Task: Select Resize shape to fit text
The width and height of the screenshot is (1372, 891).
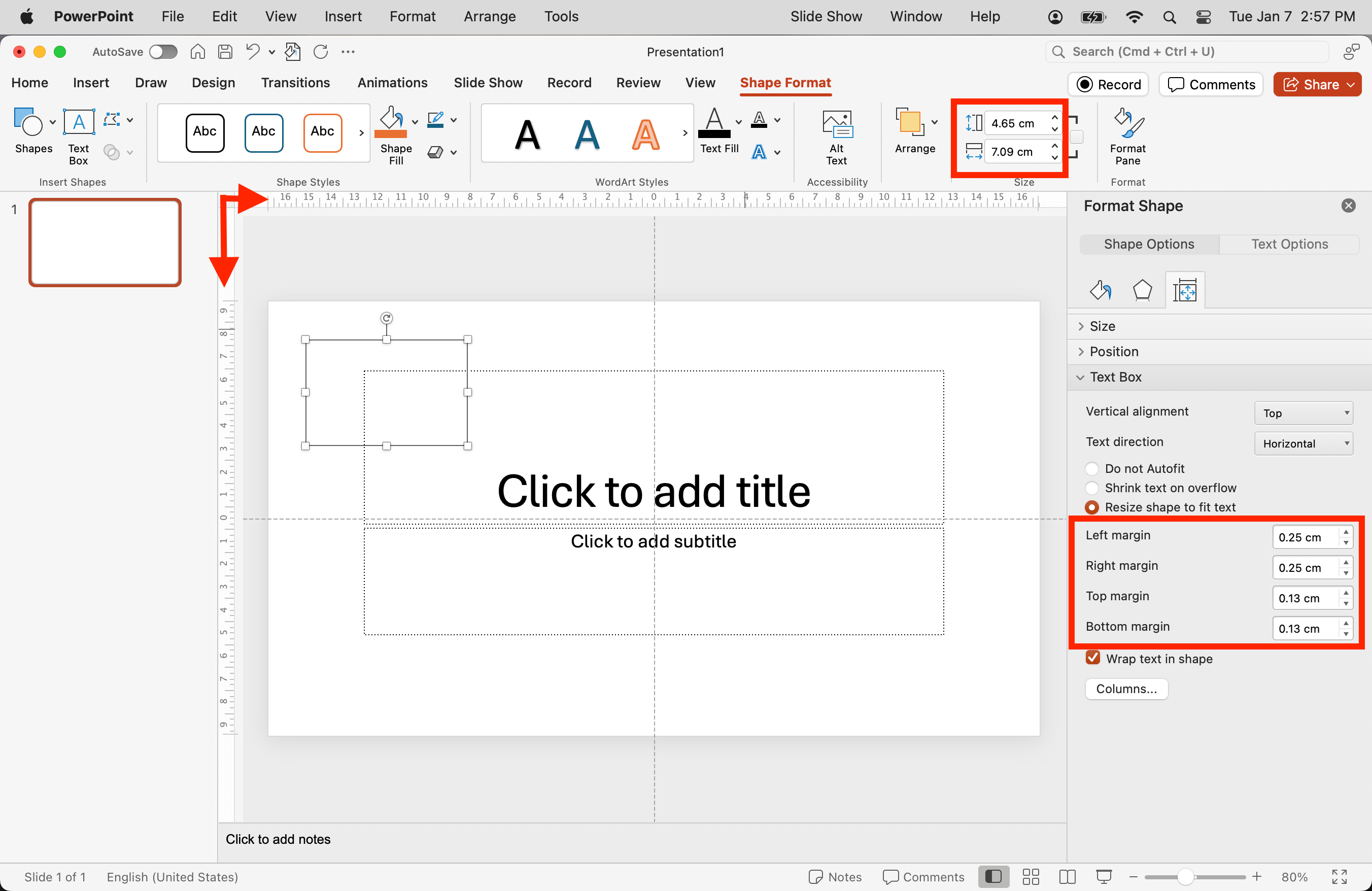Action: (1091, 507)
